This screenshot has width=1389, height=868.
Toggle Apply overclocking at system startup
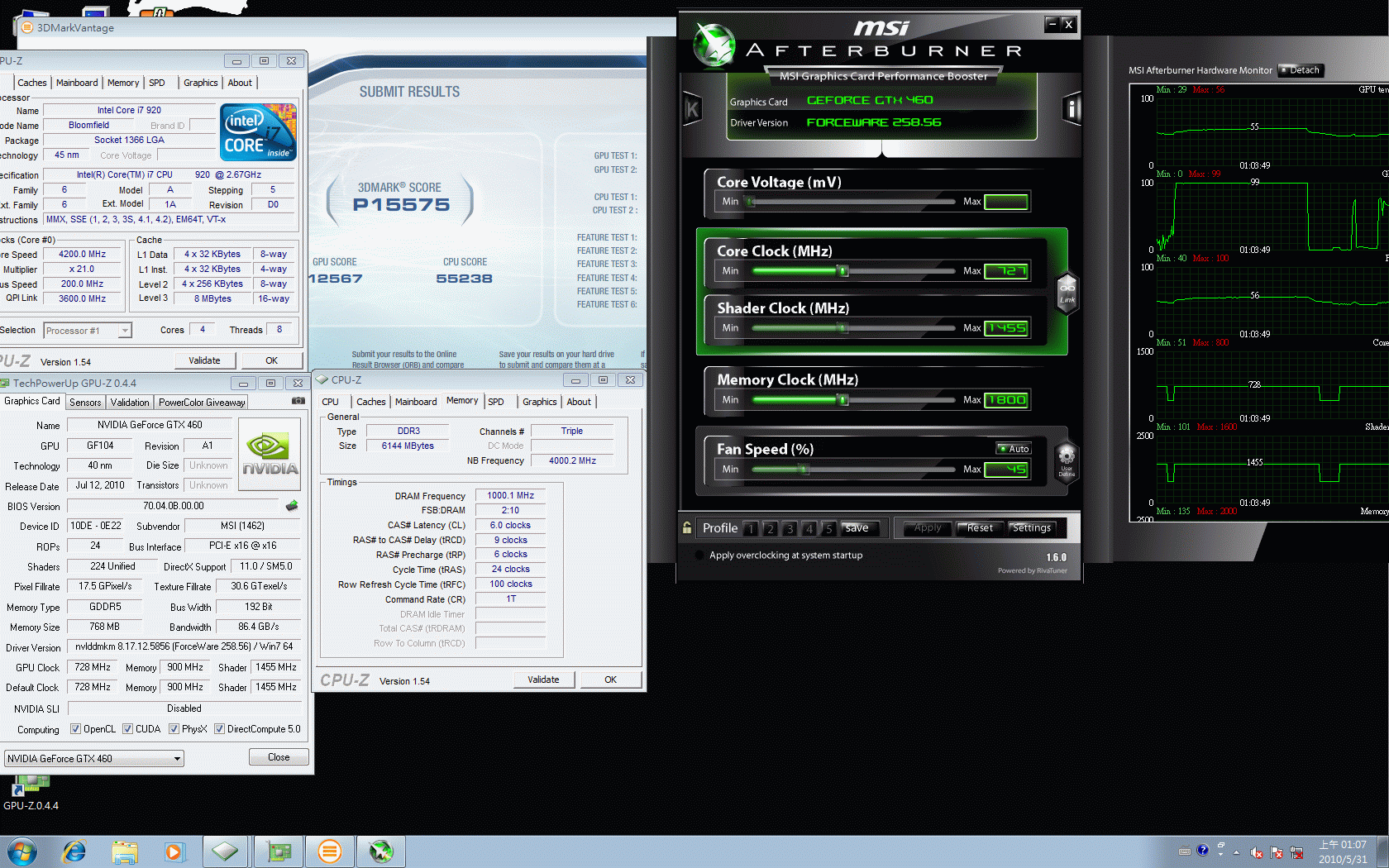(699, 556)
